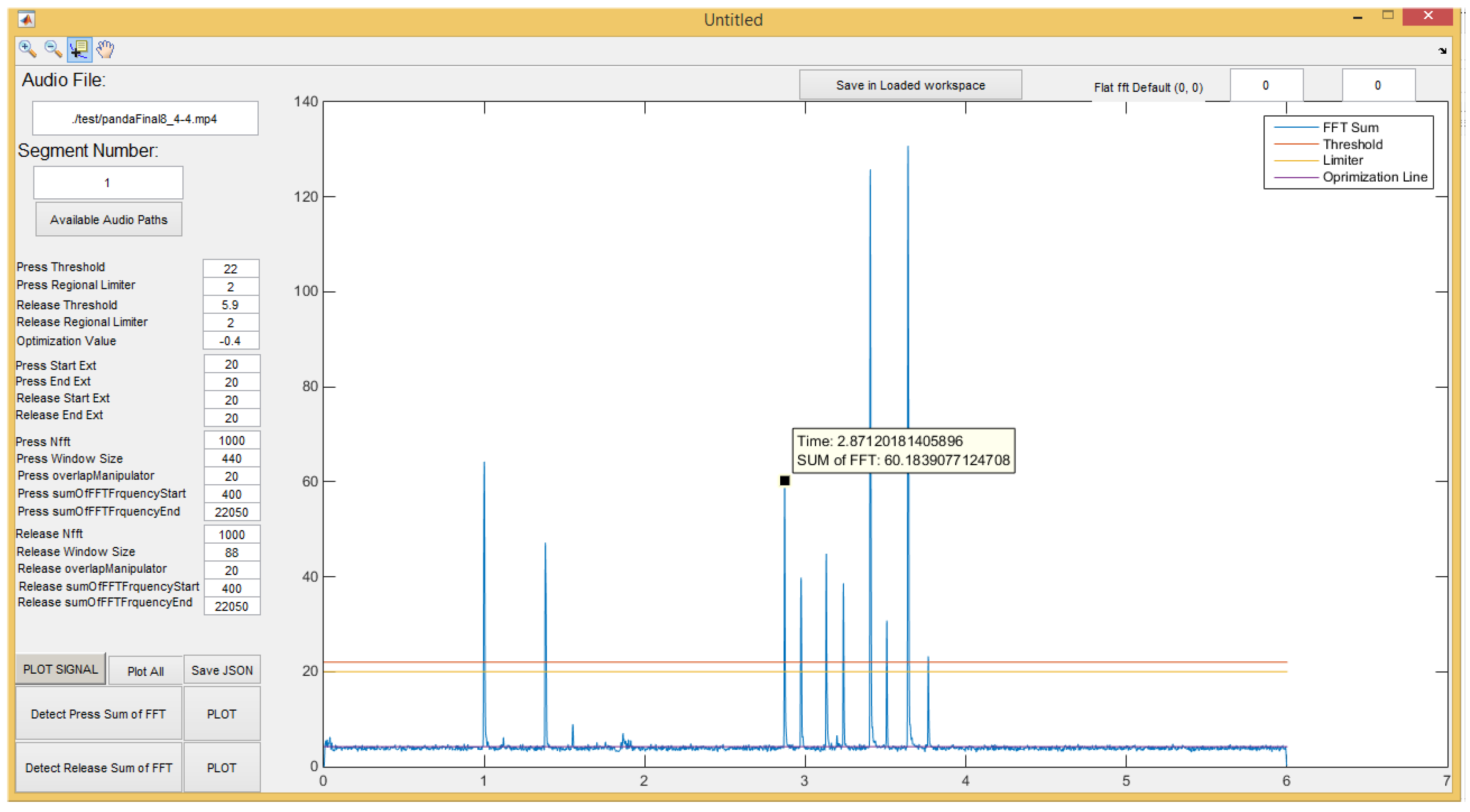
Task: Edit Release Threshold value 5.9
Action: (231, 305)
